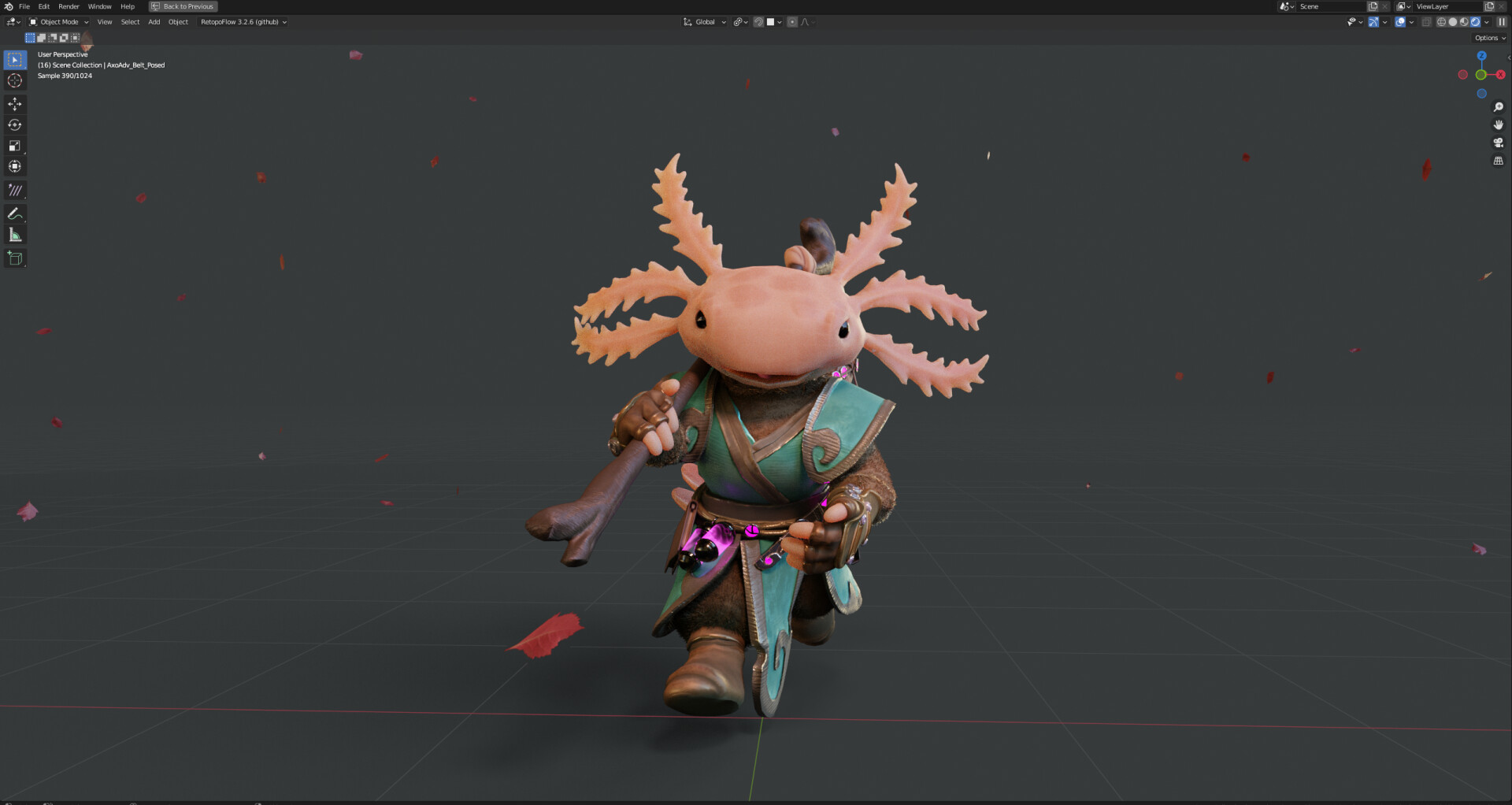Activate the Add Cube tool
Image resolution: width=1512 pixels, height=805 pixels.
[14, 258]
